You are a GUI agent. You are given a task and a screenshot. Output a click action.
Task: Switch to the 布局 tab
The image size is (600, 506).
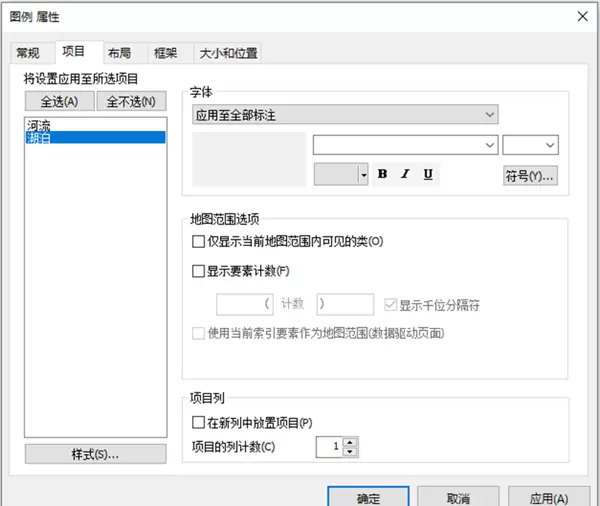tap(119, 53)
